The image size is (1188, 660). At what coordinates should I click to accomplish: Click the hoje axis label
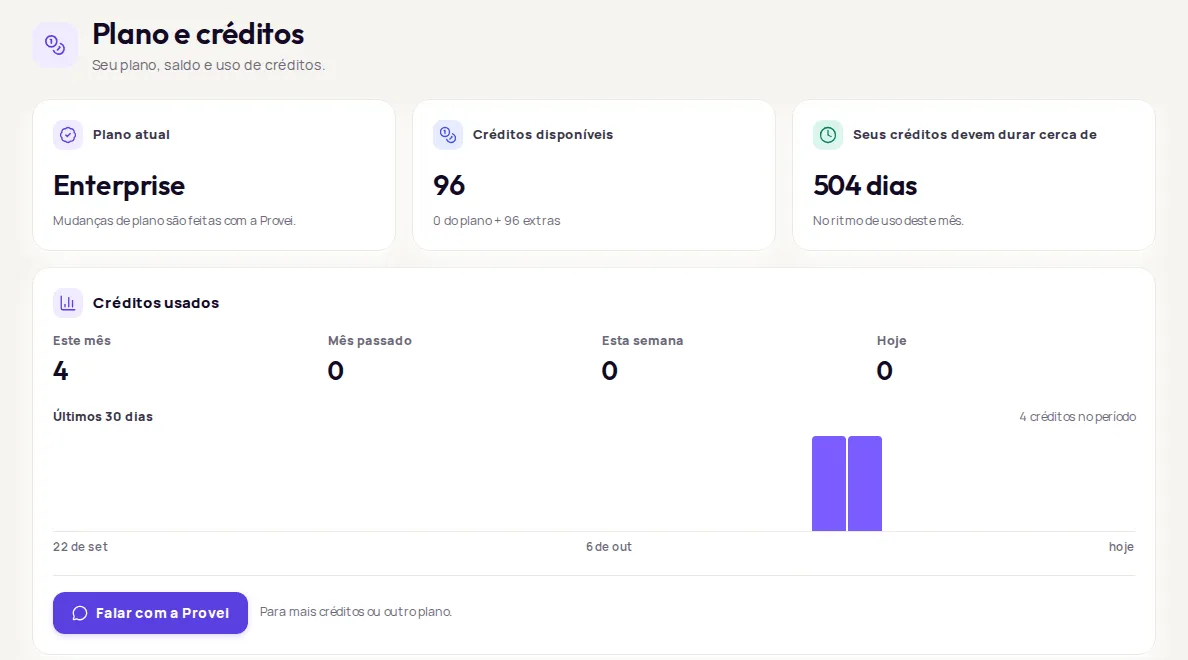(x=1121, y=547)
